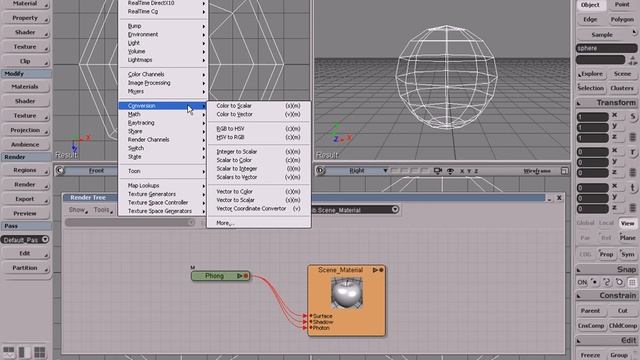Image resolution: width=640 pixels, height=360 pixels.
Task: Click the r rotate transform icon
Action: tap(633, 152)
